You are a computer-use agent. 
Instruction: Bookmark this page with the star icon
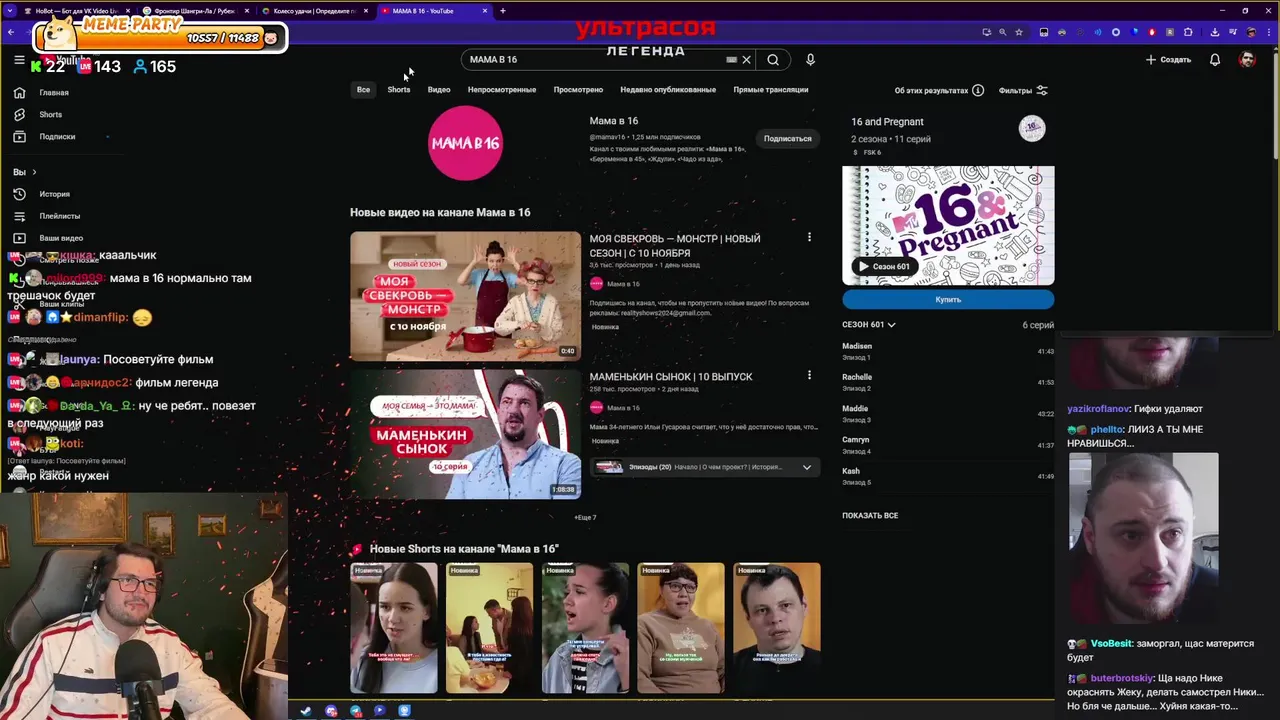[1019, 32]
